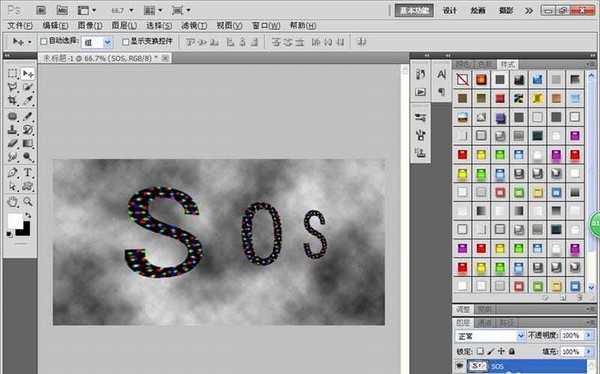Select the Rectangular Marquee tool
The image size is (600, 374).
click(13, 73)
